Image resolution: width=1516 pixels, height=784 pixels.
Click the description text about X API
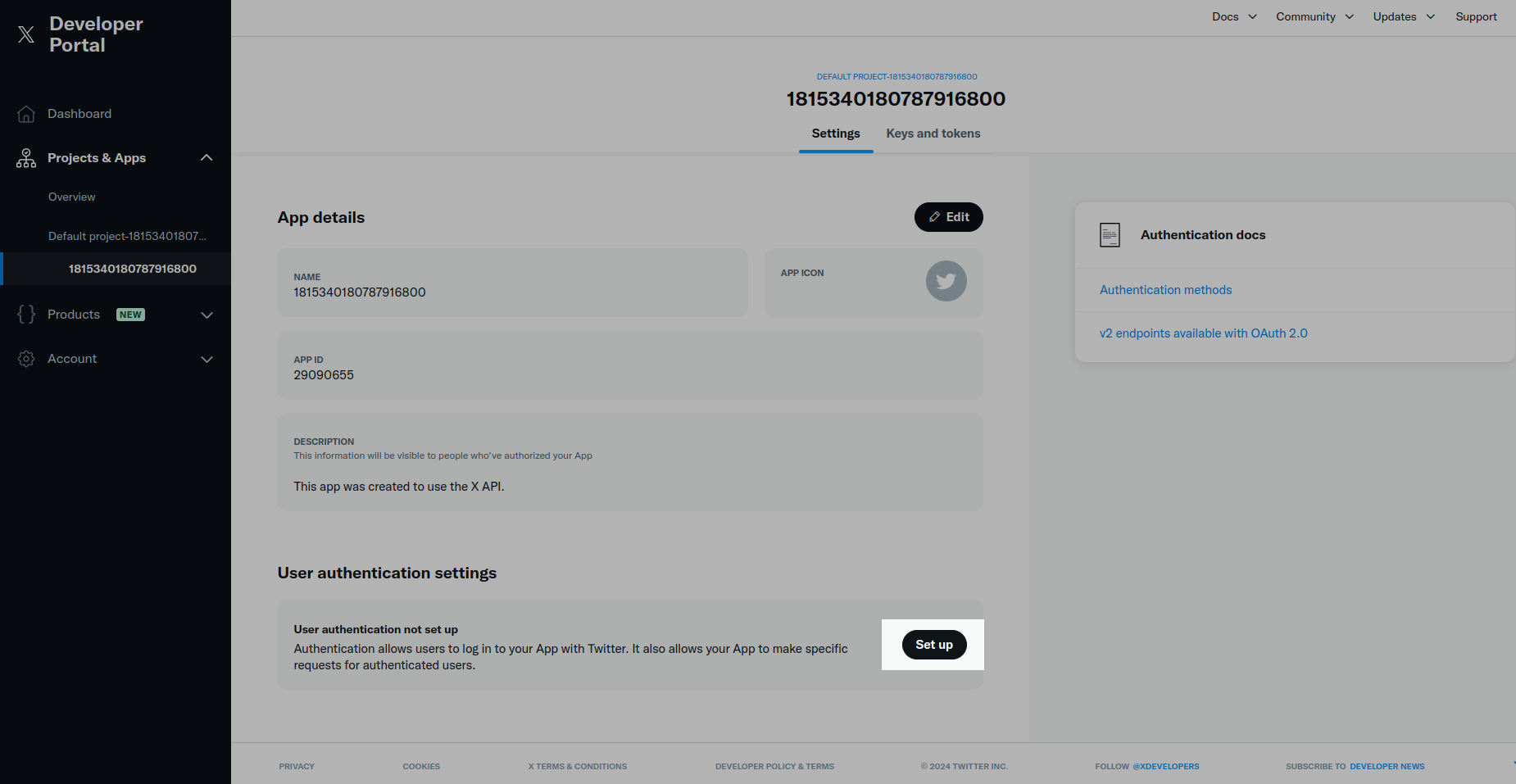tap(399, 487)
